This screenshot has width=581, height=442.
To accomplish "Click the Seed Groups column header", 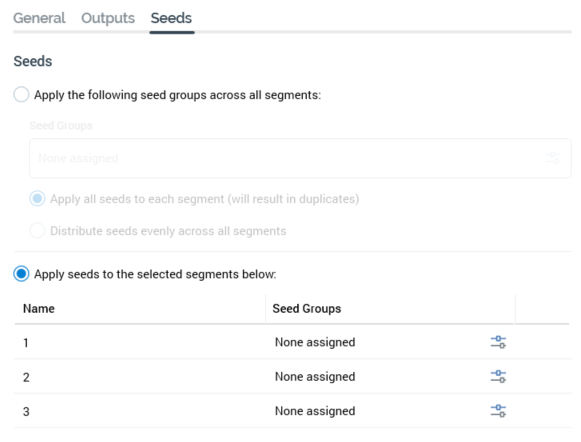I will click(306, 309).
